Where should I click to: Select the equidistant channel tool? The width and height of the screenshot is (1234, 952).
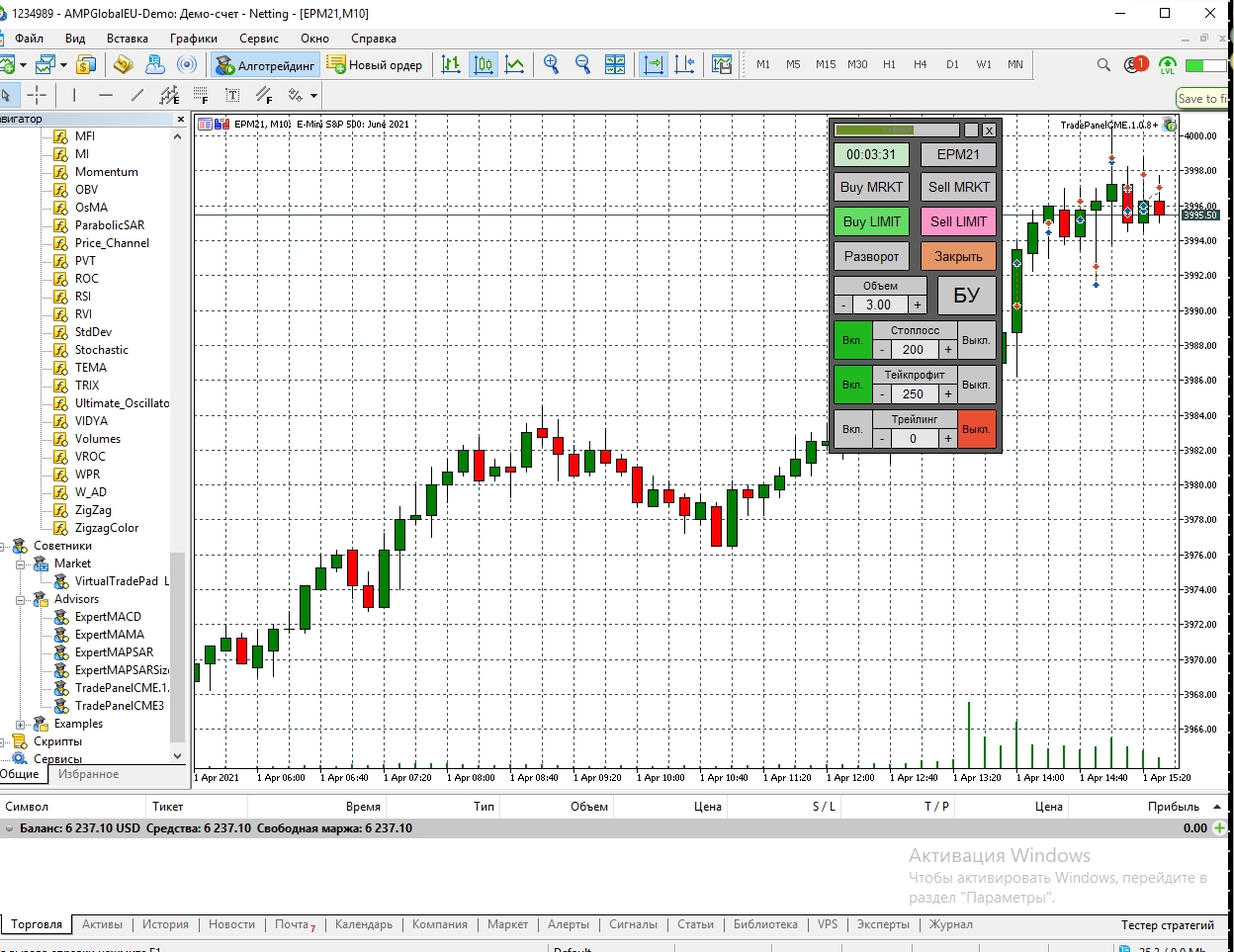click(169, 95)
